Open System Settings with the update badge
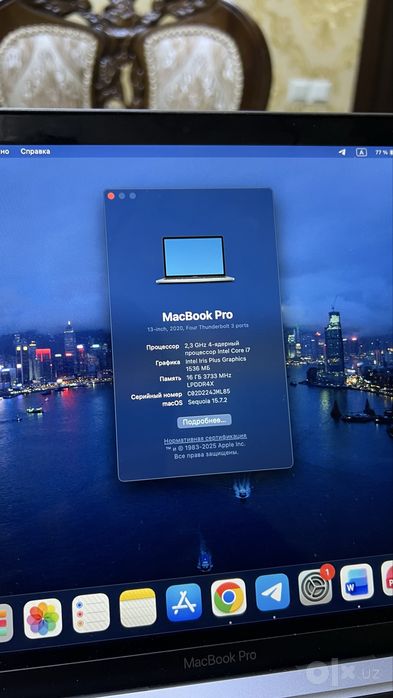The height and width of the screenshot is (698, 393). point(315,587)
